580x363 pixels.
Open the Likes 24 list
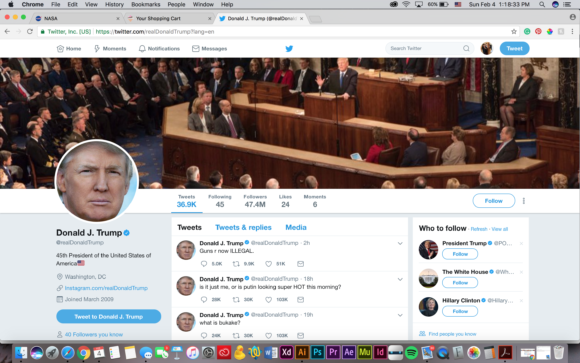coord(285,201)
